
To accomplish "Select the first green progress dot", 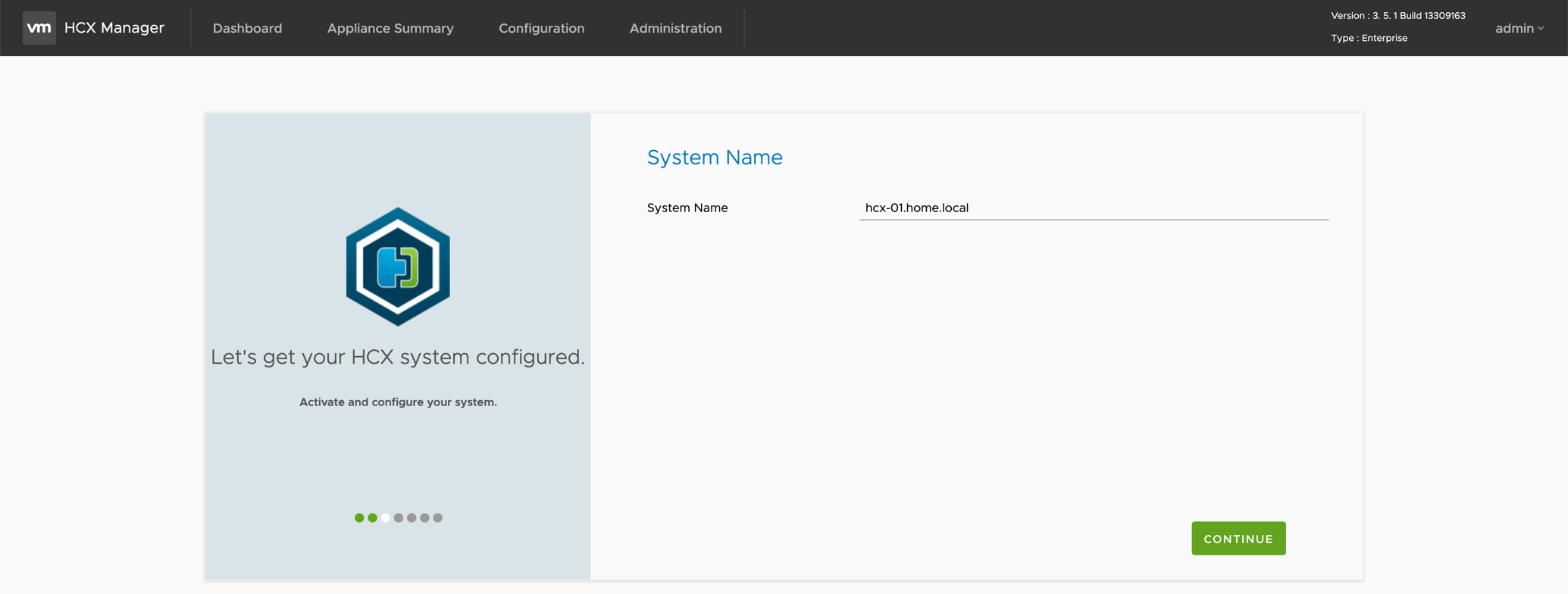I will [359, 517].
